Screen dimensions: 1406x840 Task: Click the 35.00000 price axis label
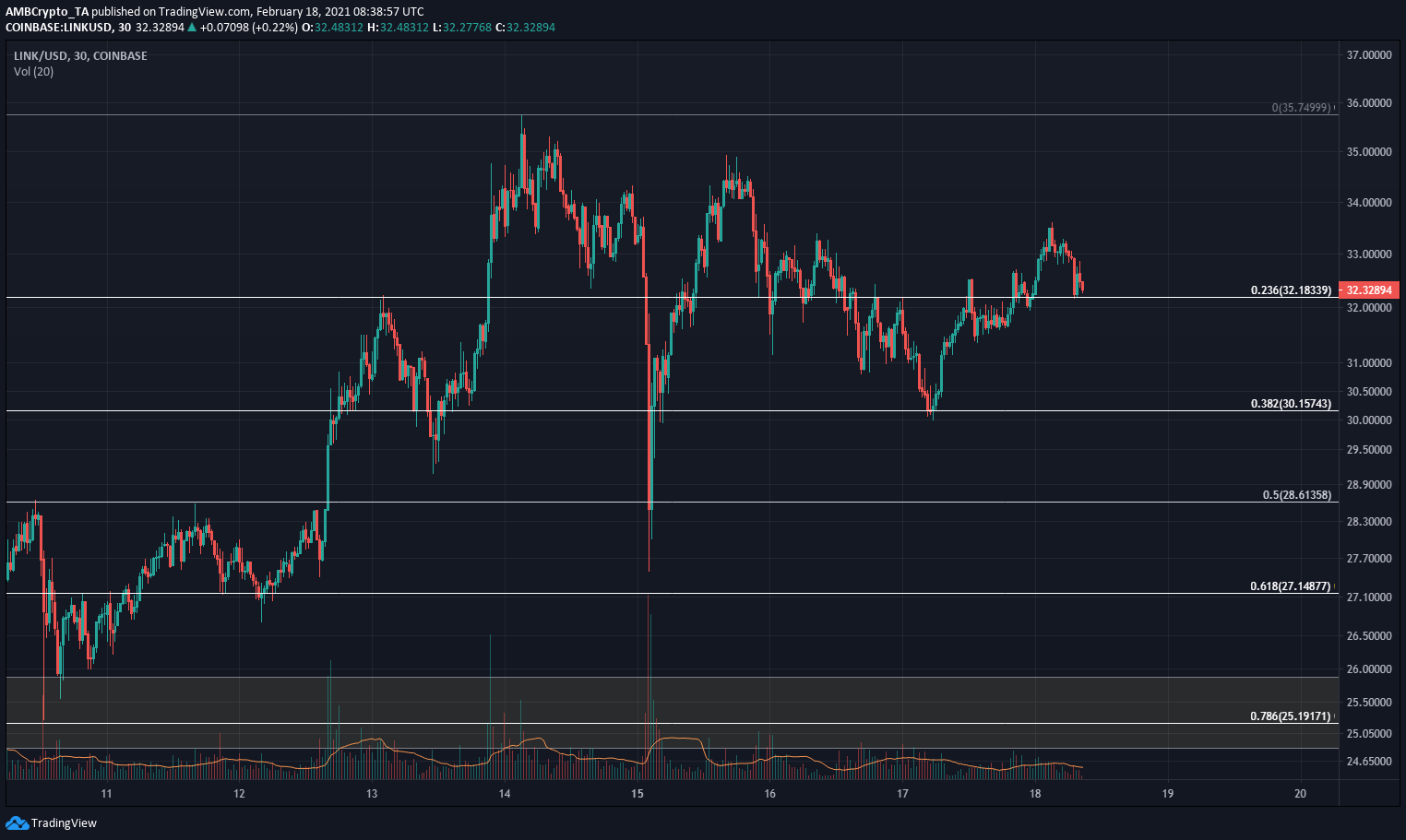click(1369, 152)
